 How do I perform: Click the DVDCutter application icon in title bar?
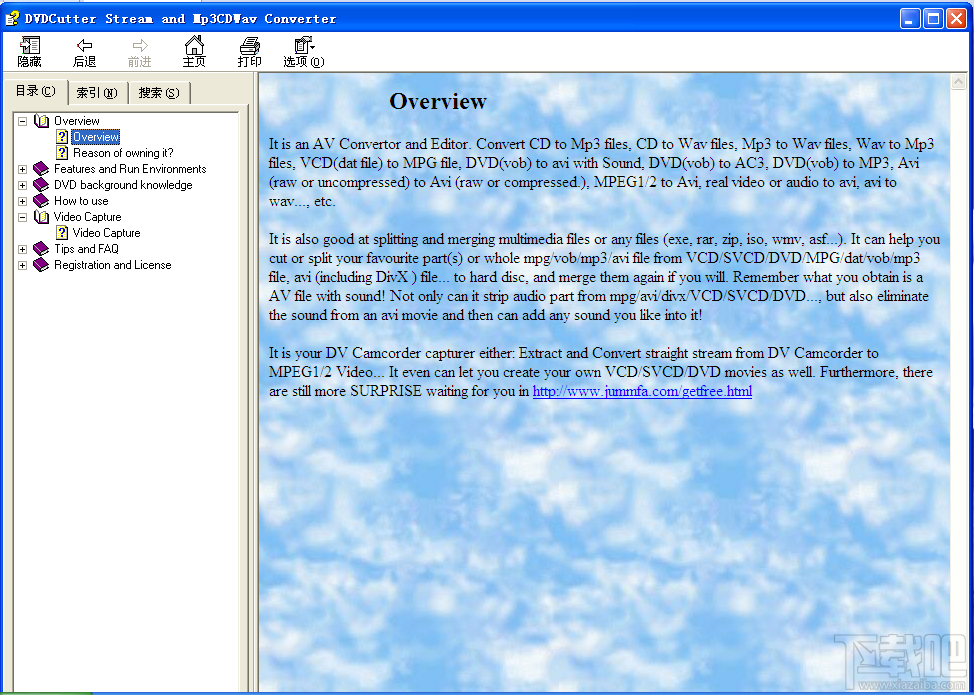click(12, 17)
